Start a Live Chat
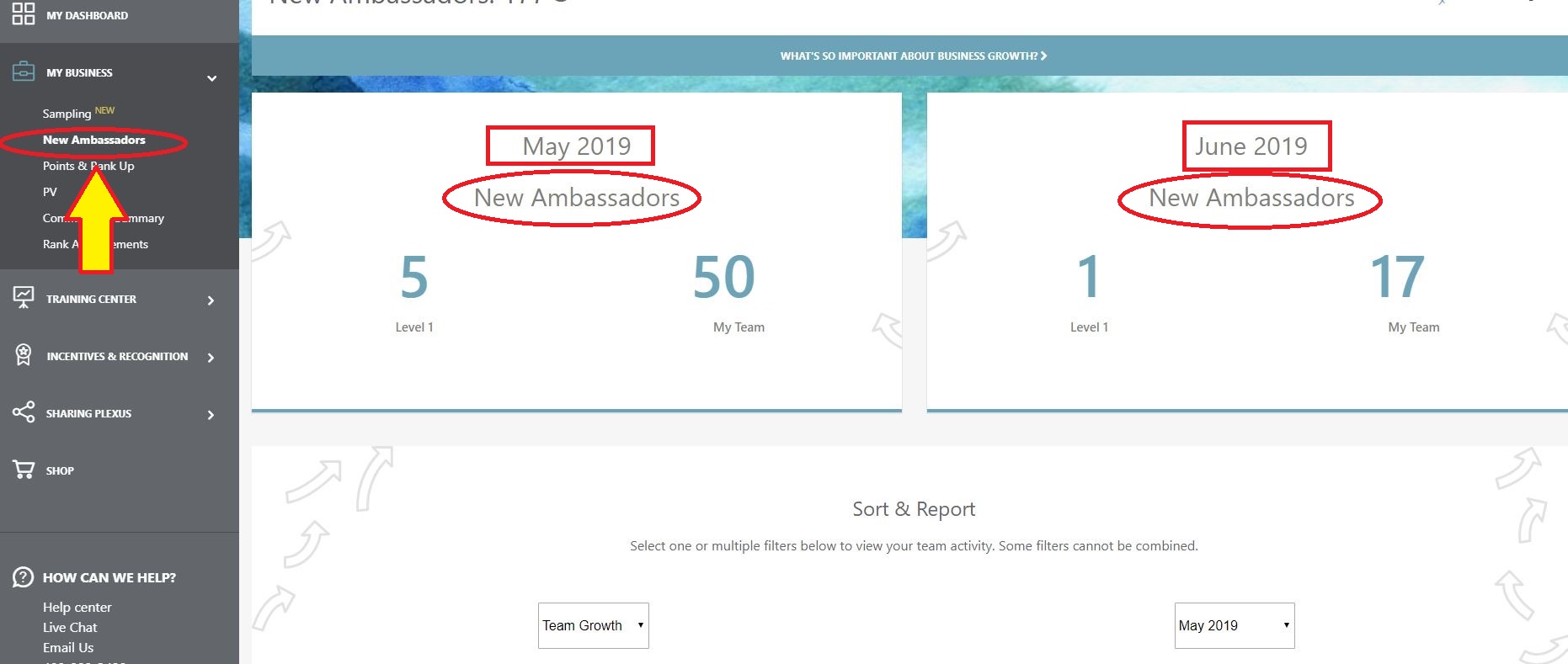Viewport: 1568px width, 664px height. click(x=70, y=627)
